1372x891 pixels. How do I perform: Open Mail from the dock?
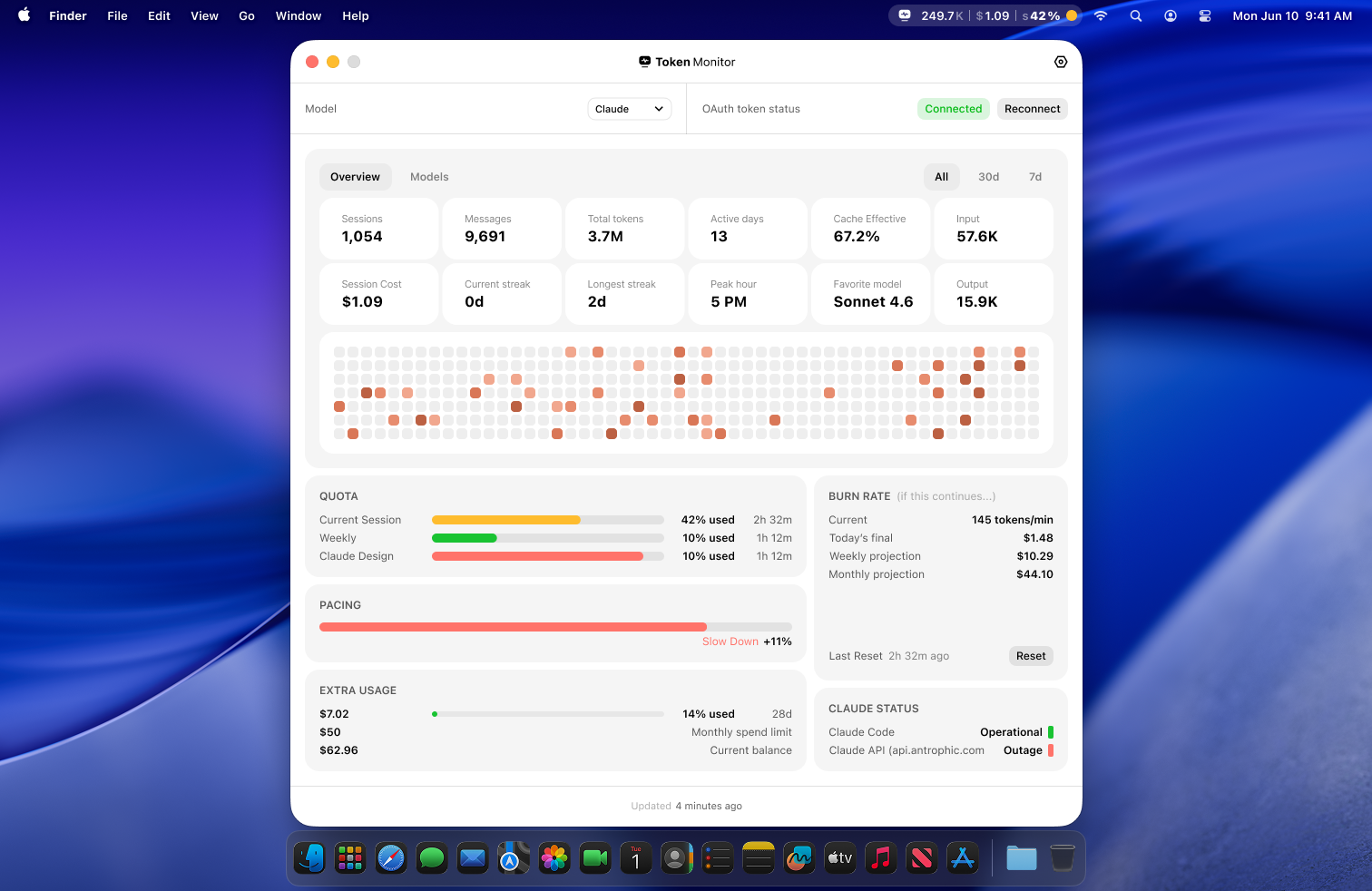473,857
